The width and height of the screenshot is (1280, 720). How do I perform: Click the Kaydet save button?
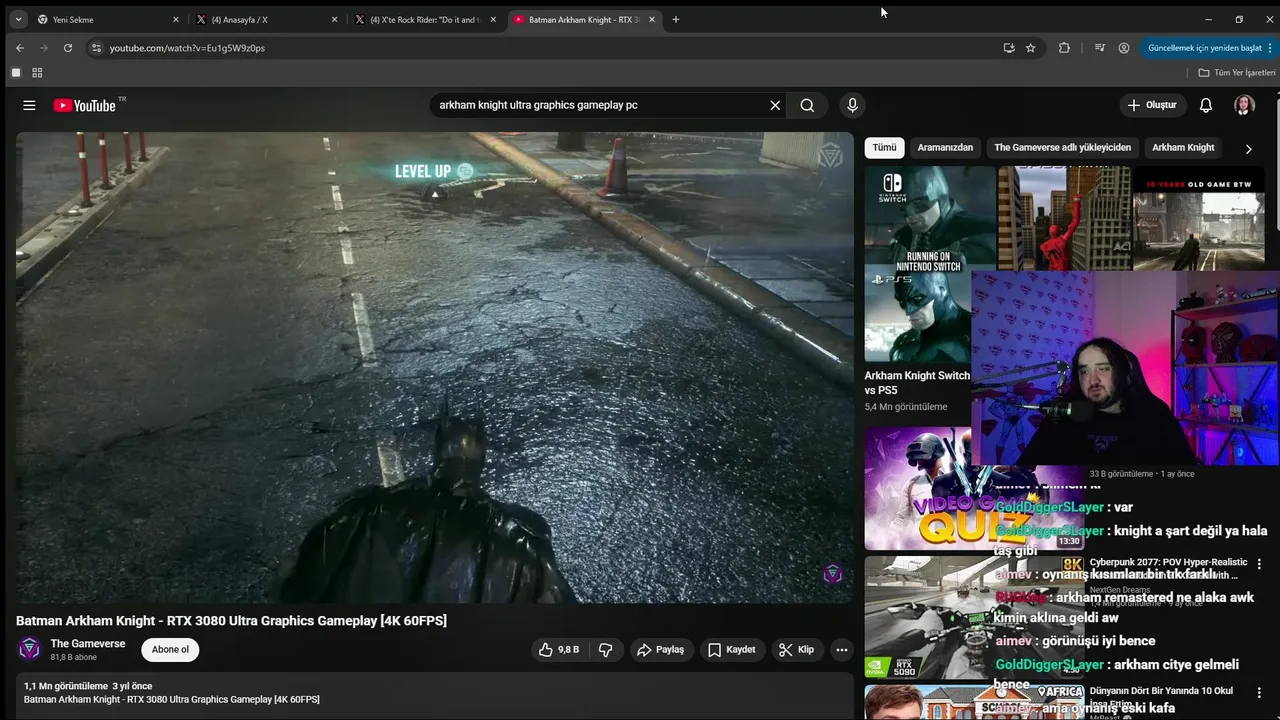pyautogui.click(x=731, y=650)
